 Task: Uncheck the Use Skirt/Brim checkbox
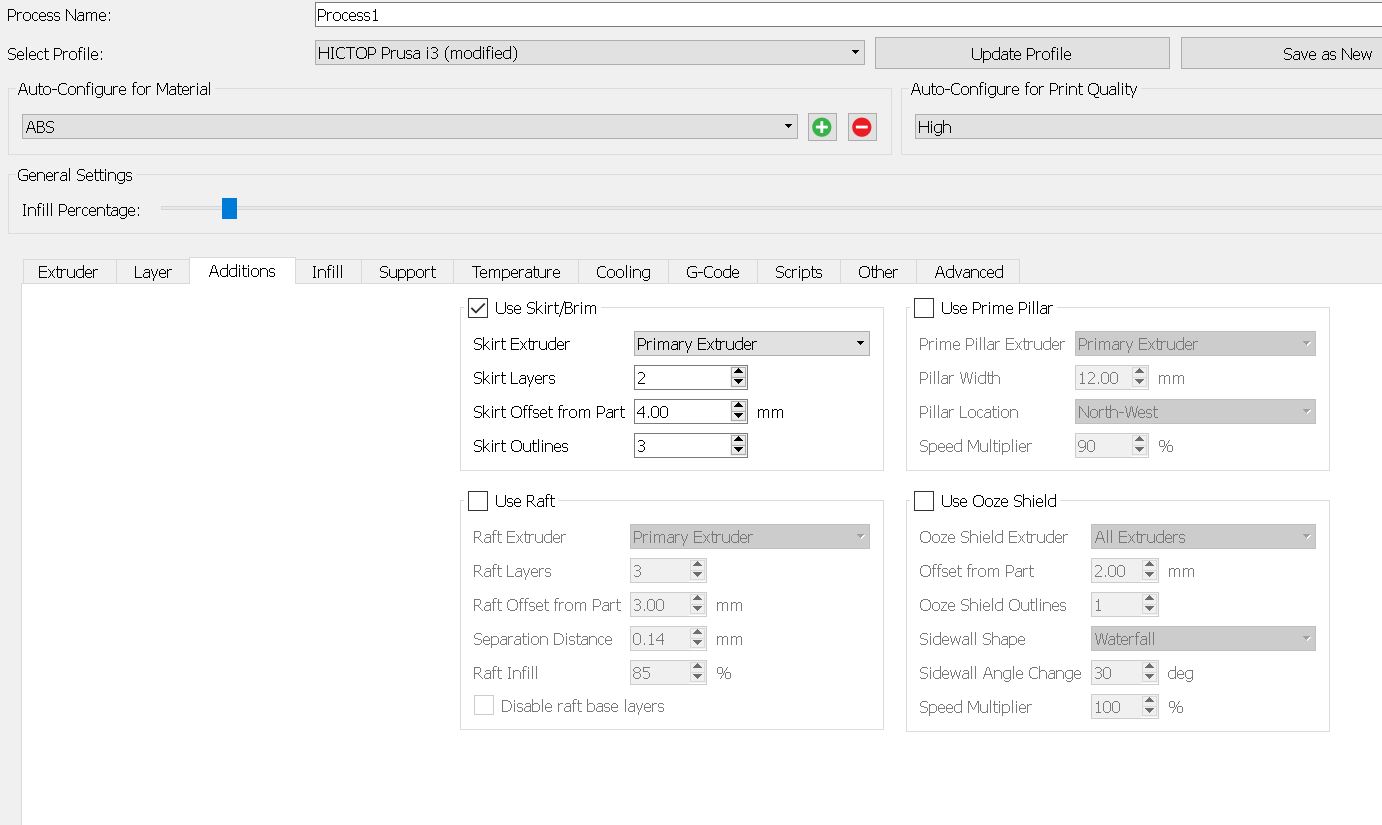click(478, 308)
